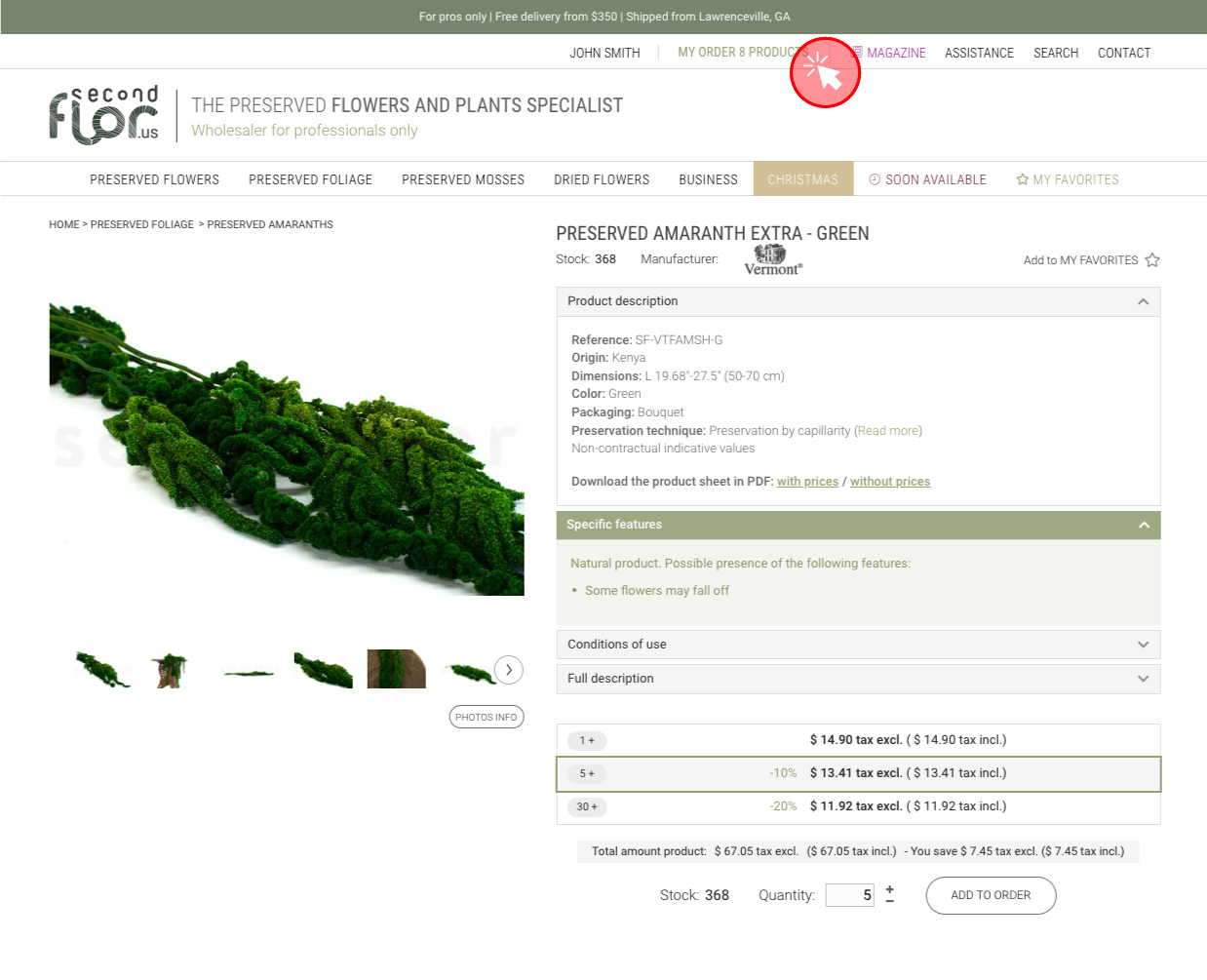
Task: Click the Vermont manufacturer logo
Action: click(773, 260)
